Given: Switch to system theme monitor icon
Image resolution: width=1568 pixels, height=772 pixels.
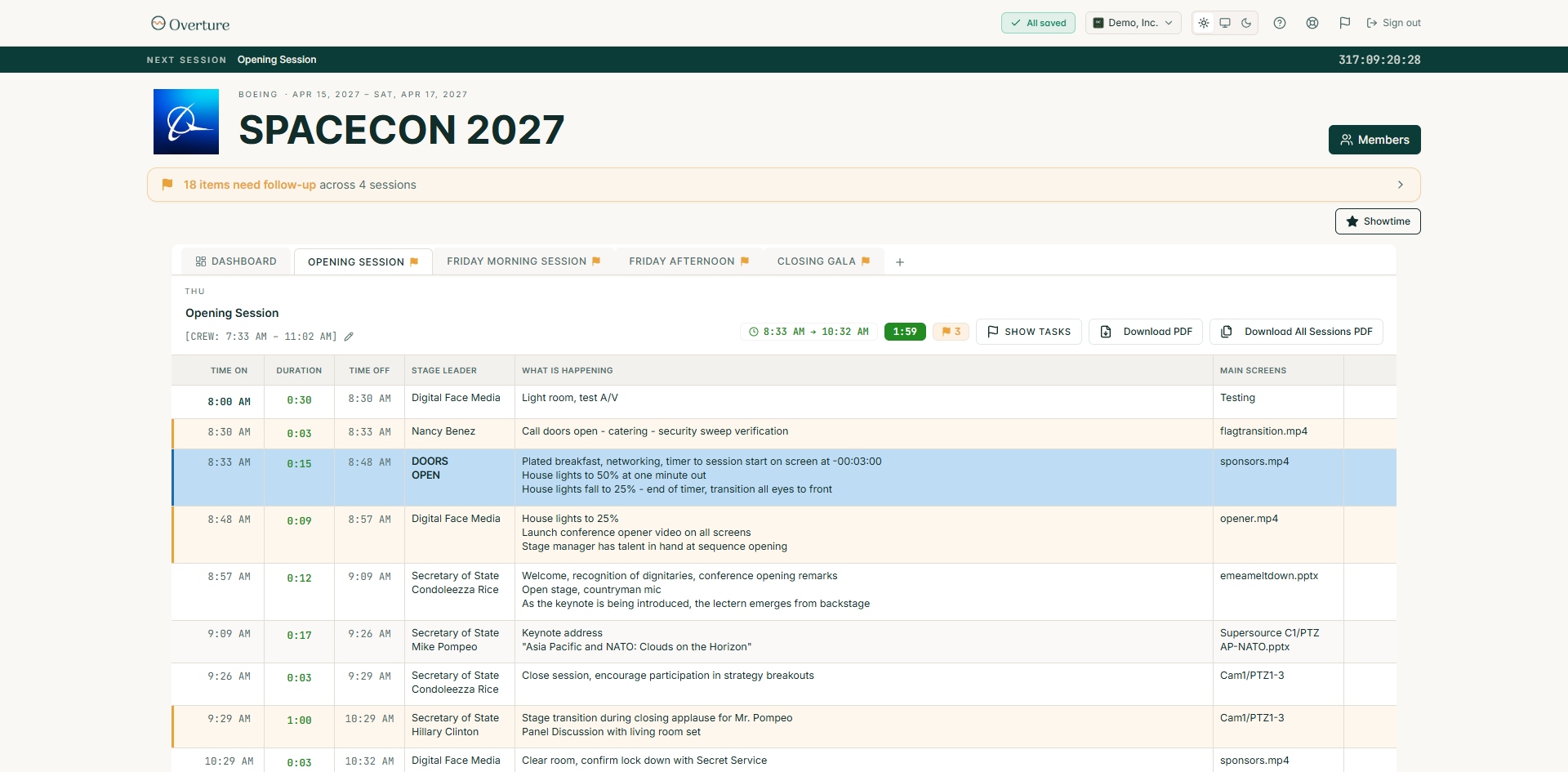Looking at the screenshot, I should 1225,23.
